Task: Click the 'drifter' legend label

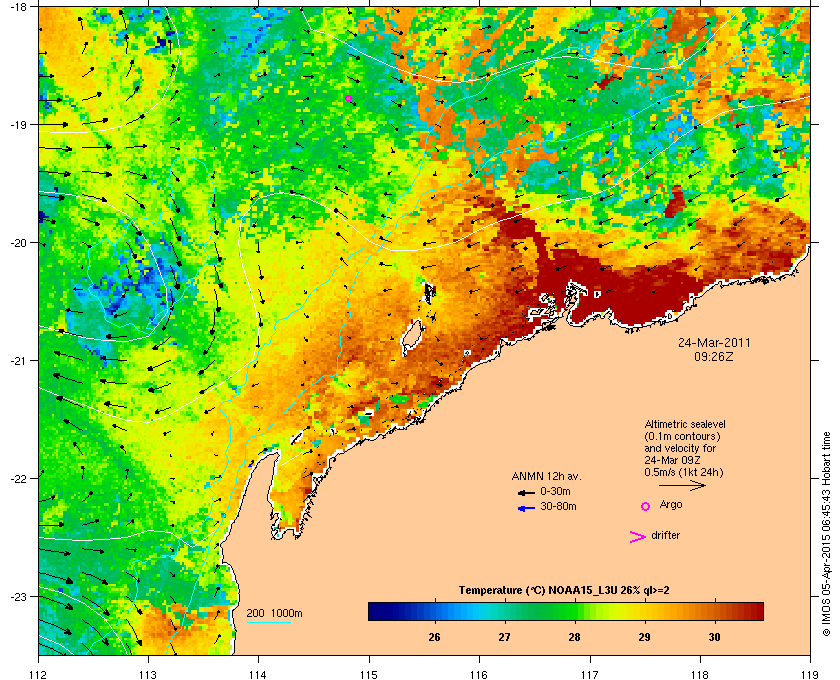Action: 665,535
